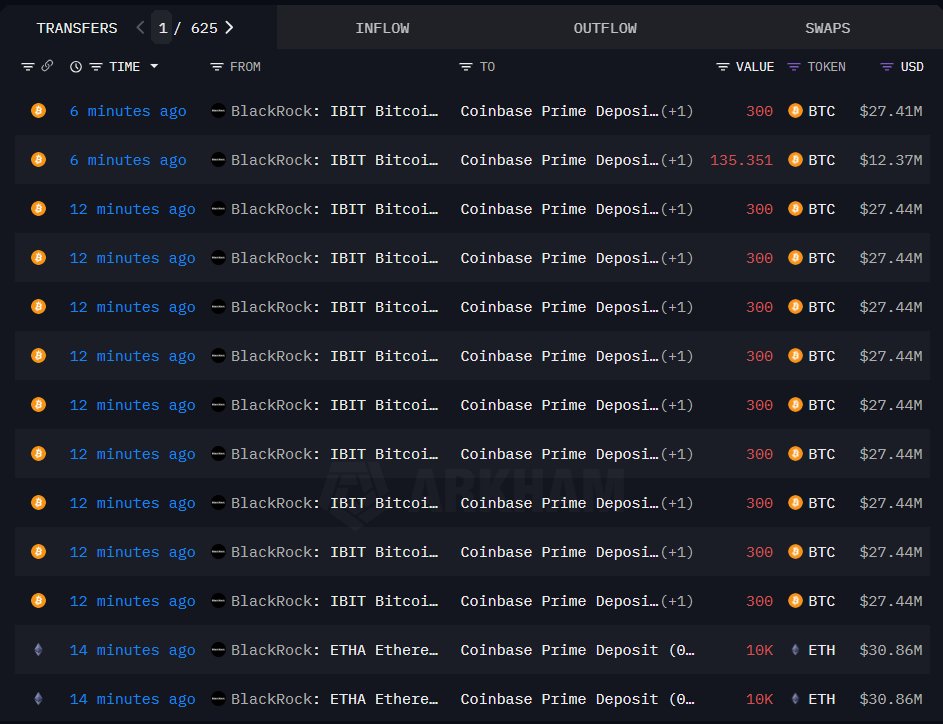Click the Ethereum icon on a 14-minutes-ago row

point(38,650)
